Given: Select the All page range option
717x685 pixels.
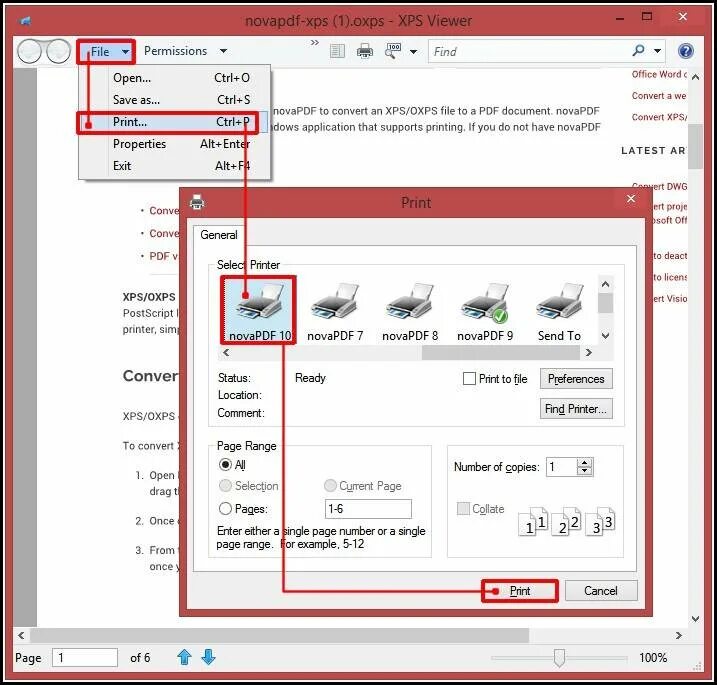Looking at the screenshot, I should 225,465.
